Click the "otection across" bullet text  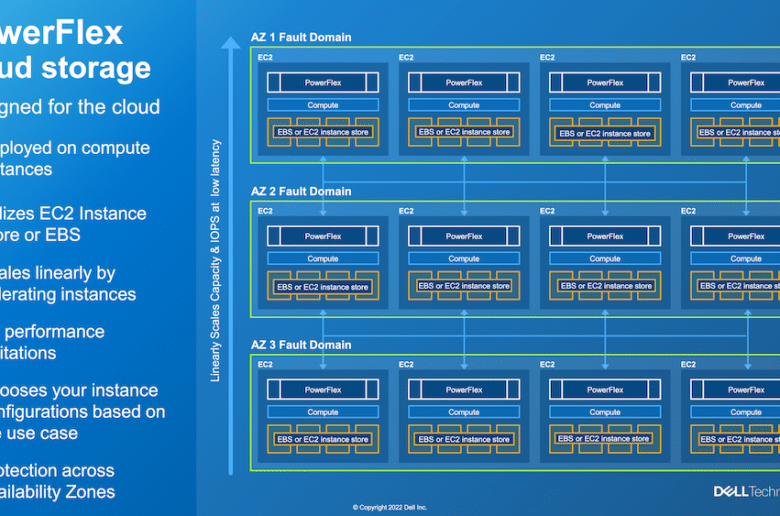pos(57,471)
